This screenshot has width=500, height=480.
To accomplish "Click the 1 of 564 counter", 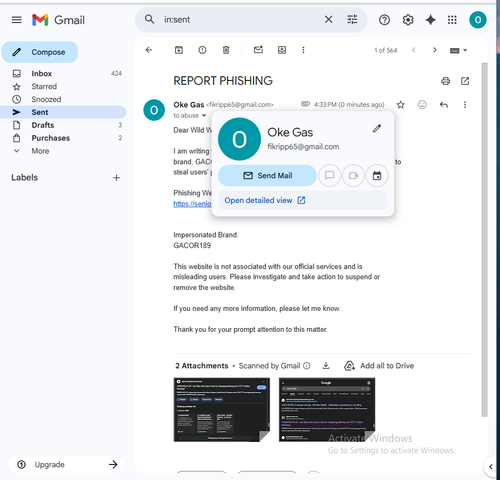I will click(386, 50).
